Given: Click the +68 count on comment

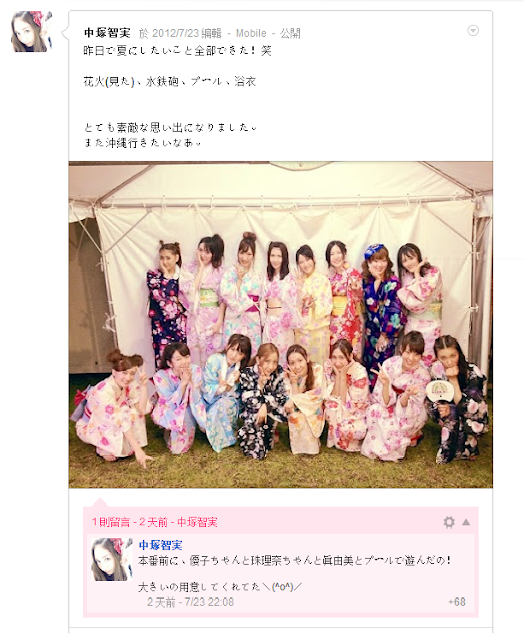Looking at the screenshot, I should coord(457,602).
